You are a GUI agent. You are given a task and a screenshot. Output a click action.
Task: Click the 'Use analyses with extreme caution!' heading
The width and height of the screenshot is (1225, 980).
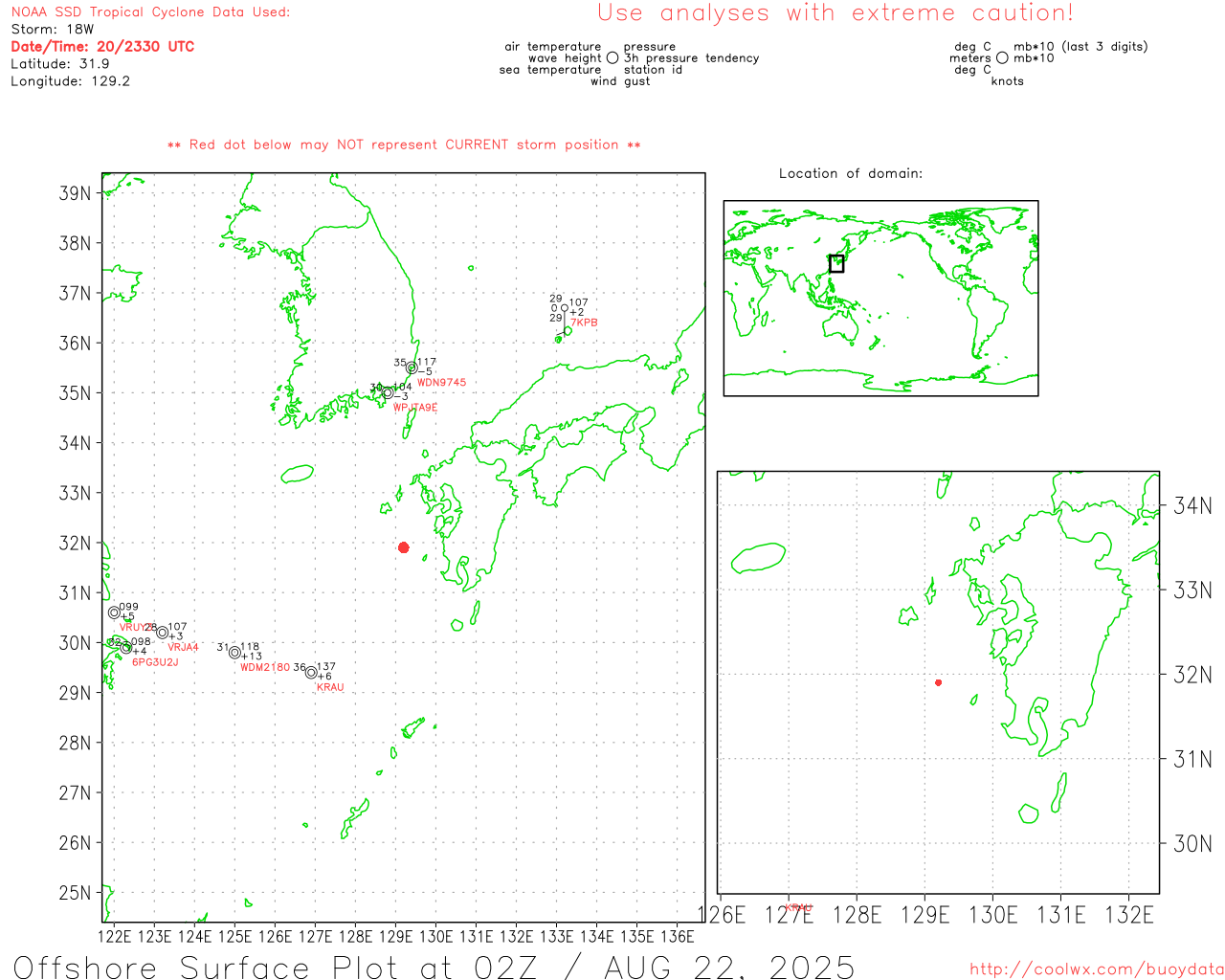[x=835, y=12]
